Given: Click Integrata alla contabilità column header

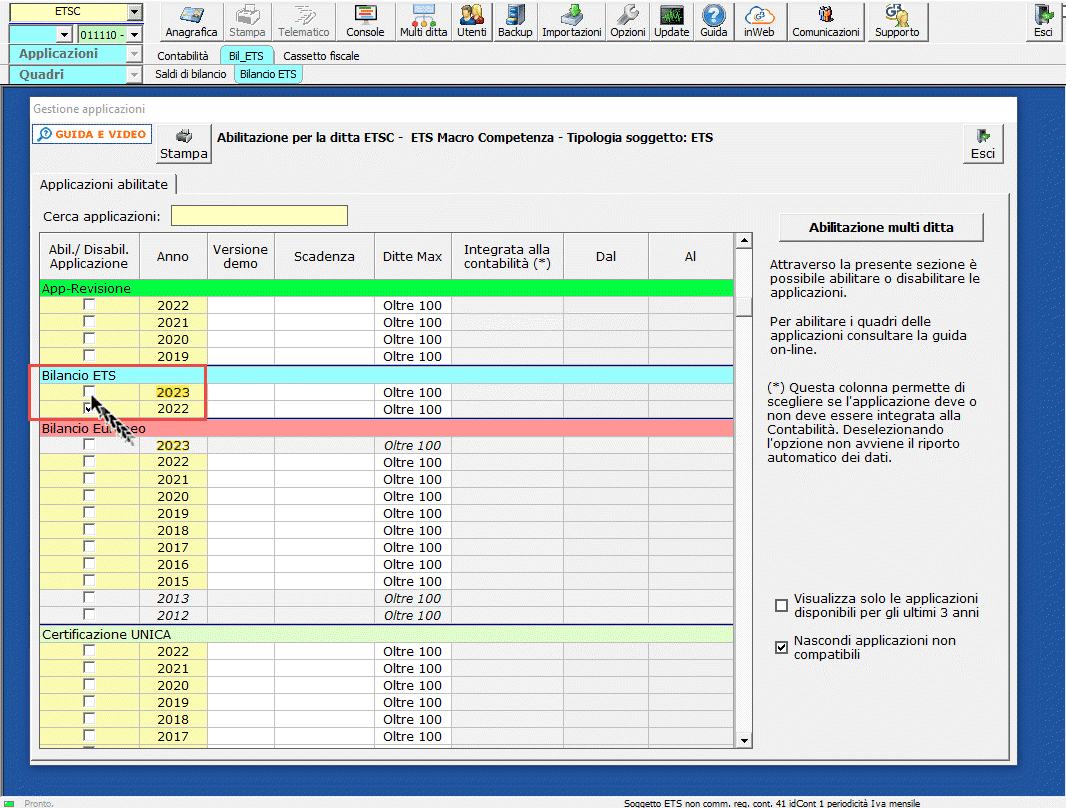Looking at the screenshot, I should pyautogui.click(x=507, y=256).
